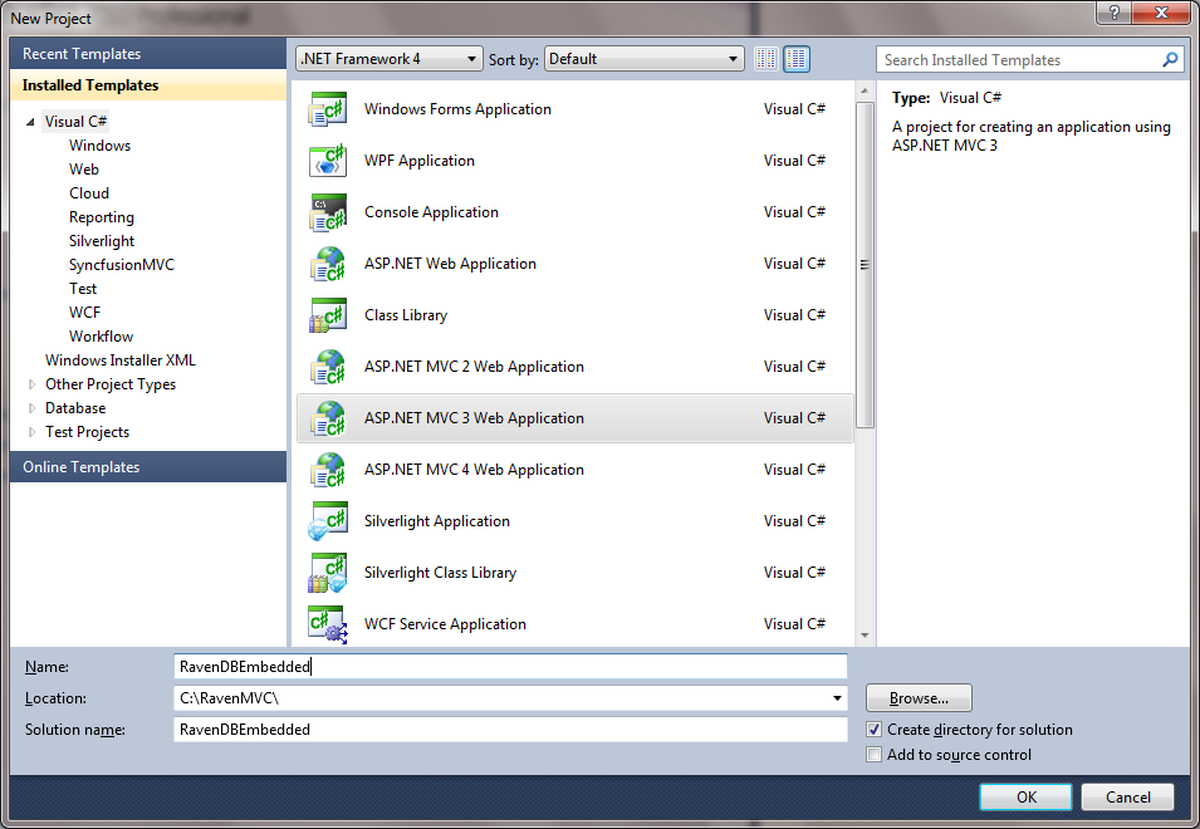Select Web under Visual C#

tap(84, 169)
